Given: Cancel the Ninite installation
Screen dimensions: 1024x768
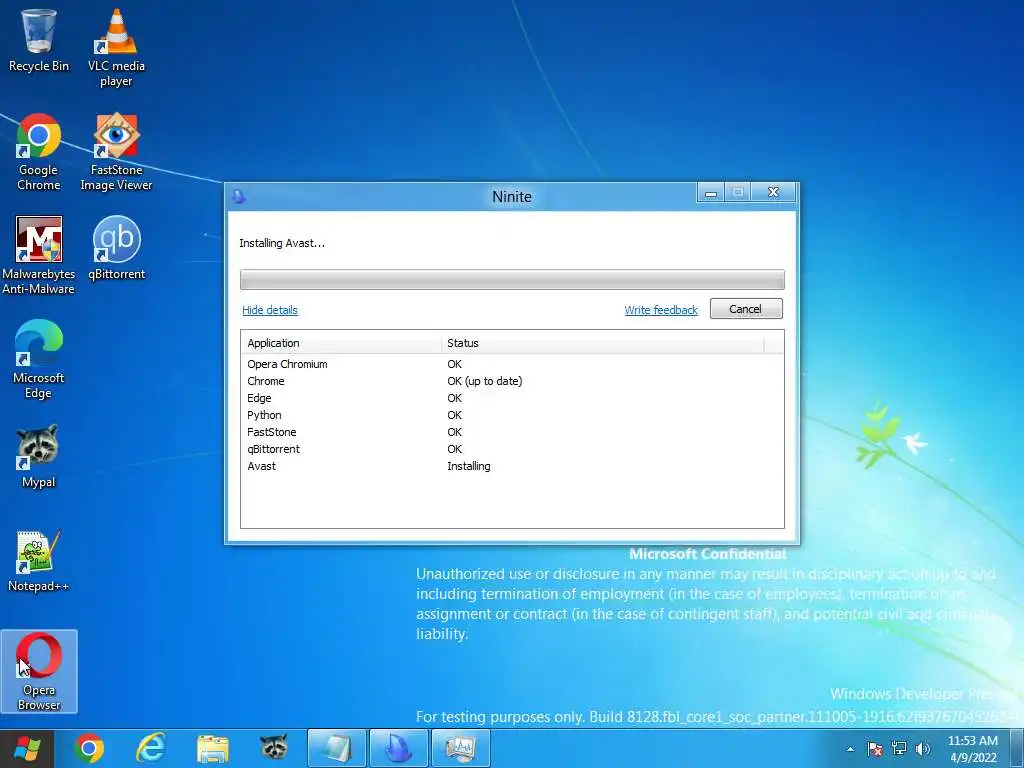Looking at the screenshot, I should click(x=746, y=309).
